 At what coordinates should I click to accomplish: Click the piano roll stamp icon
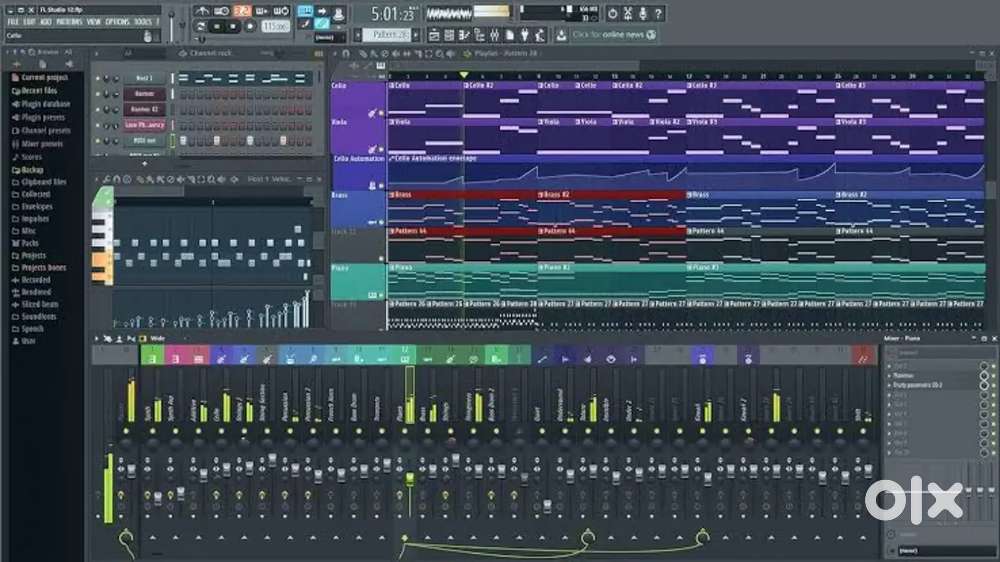point(127,179)
